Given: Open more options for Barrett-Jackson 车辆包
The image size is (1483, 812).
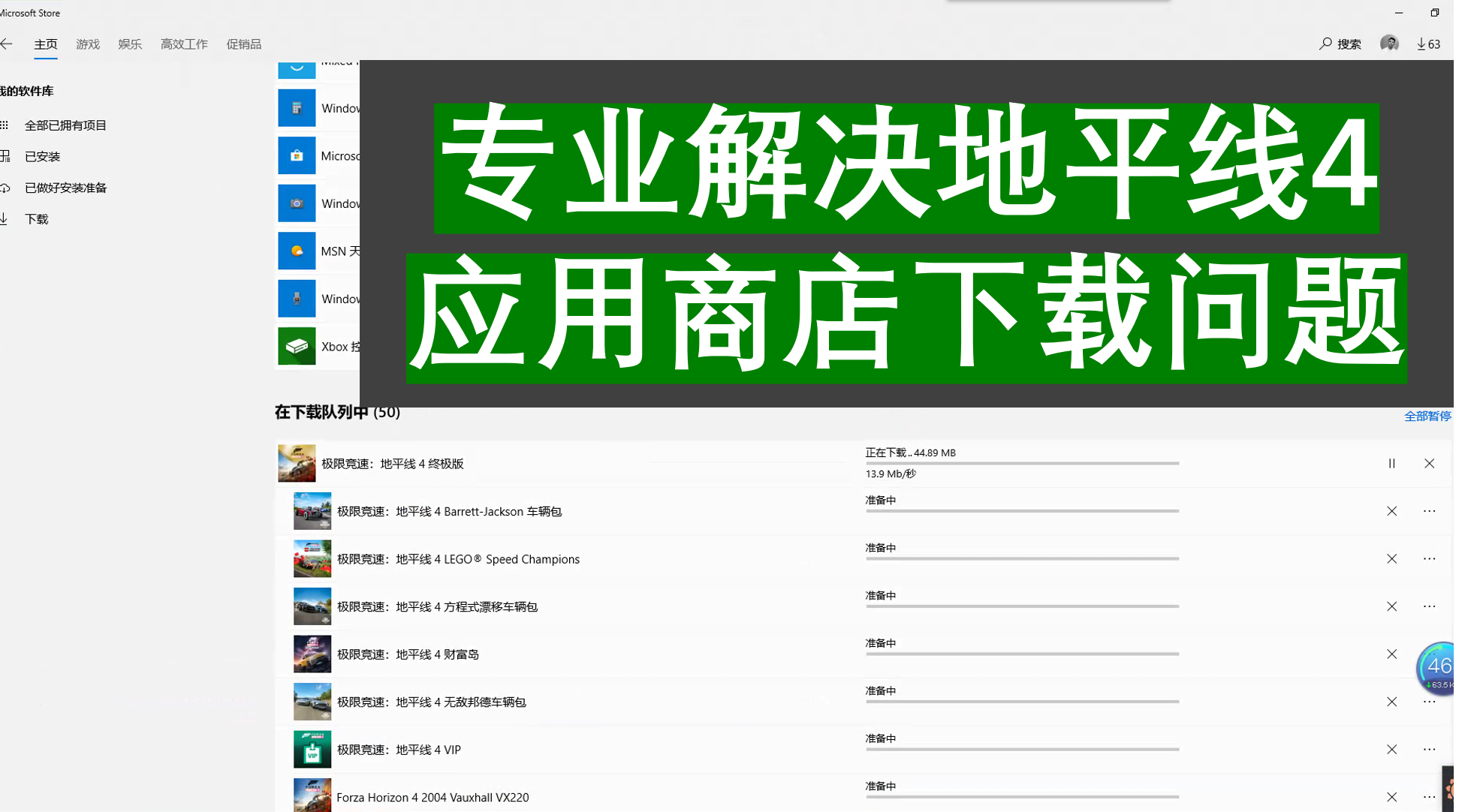Looking at the screenshot, I should (1429, 511).
